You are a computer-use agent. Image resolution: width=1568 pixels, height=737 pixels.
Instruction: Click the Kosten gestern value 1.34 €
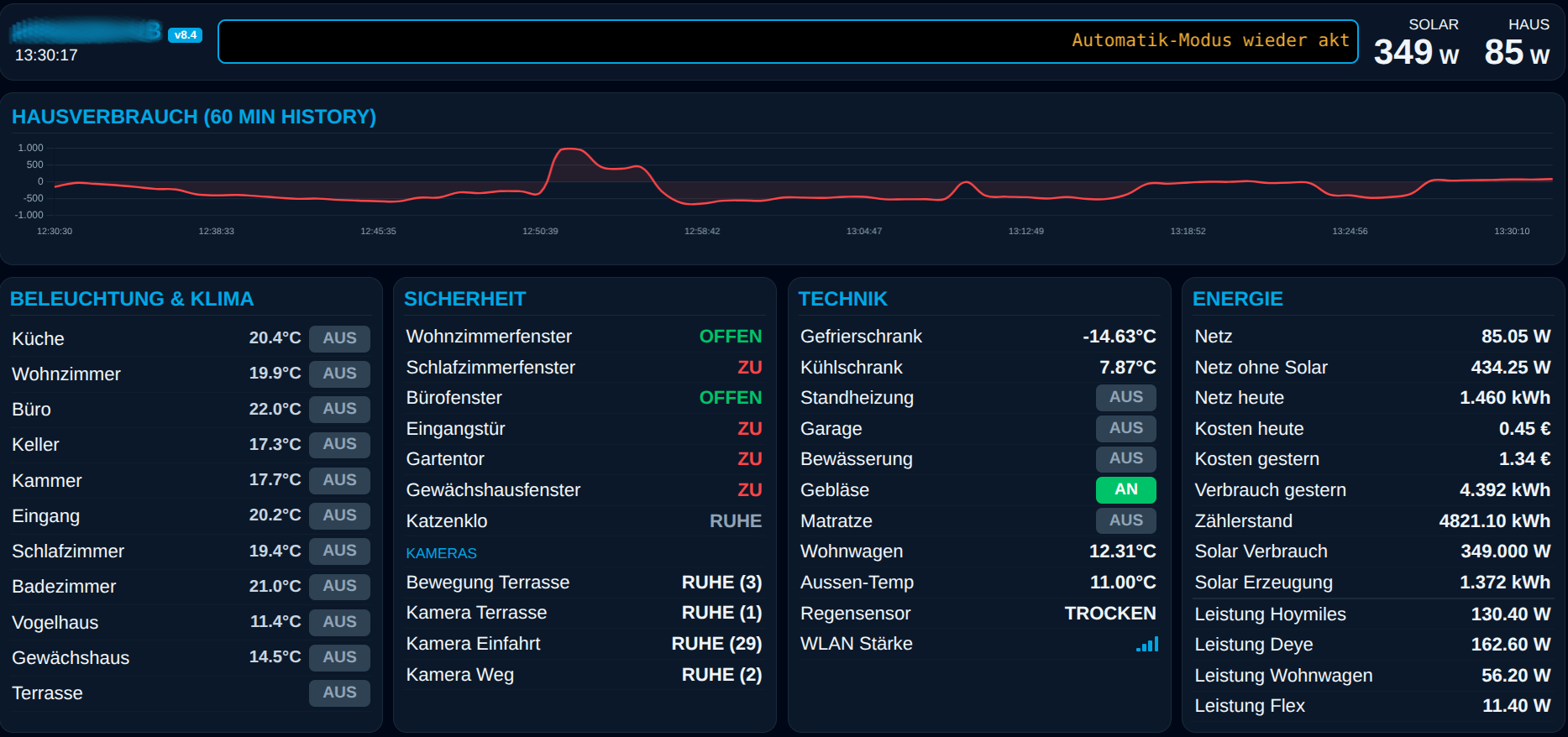pyautogui.click(x=1525, y=459)
